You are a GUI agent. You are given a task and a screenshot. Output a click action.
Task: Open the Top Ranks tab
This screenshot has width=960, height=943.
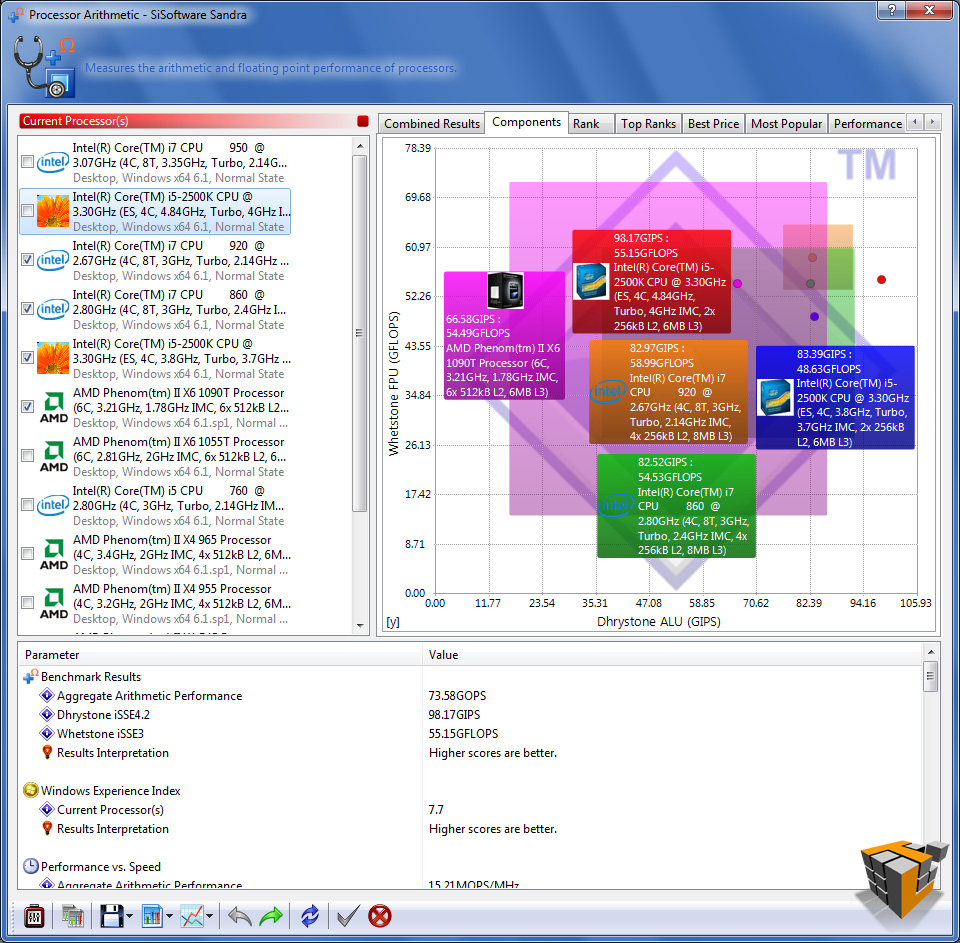click(x=648, y=124)
